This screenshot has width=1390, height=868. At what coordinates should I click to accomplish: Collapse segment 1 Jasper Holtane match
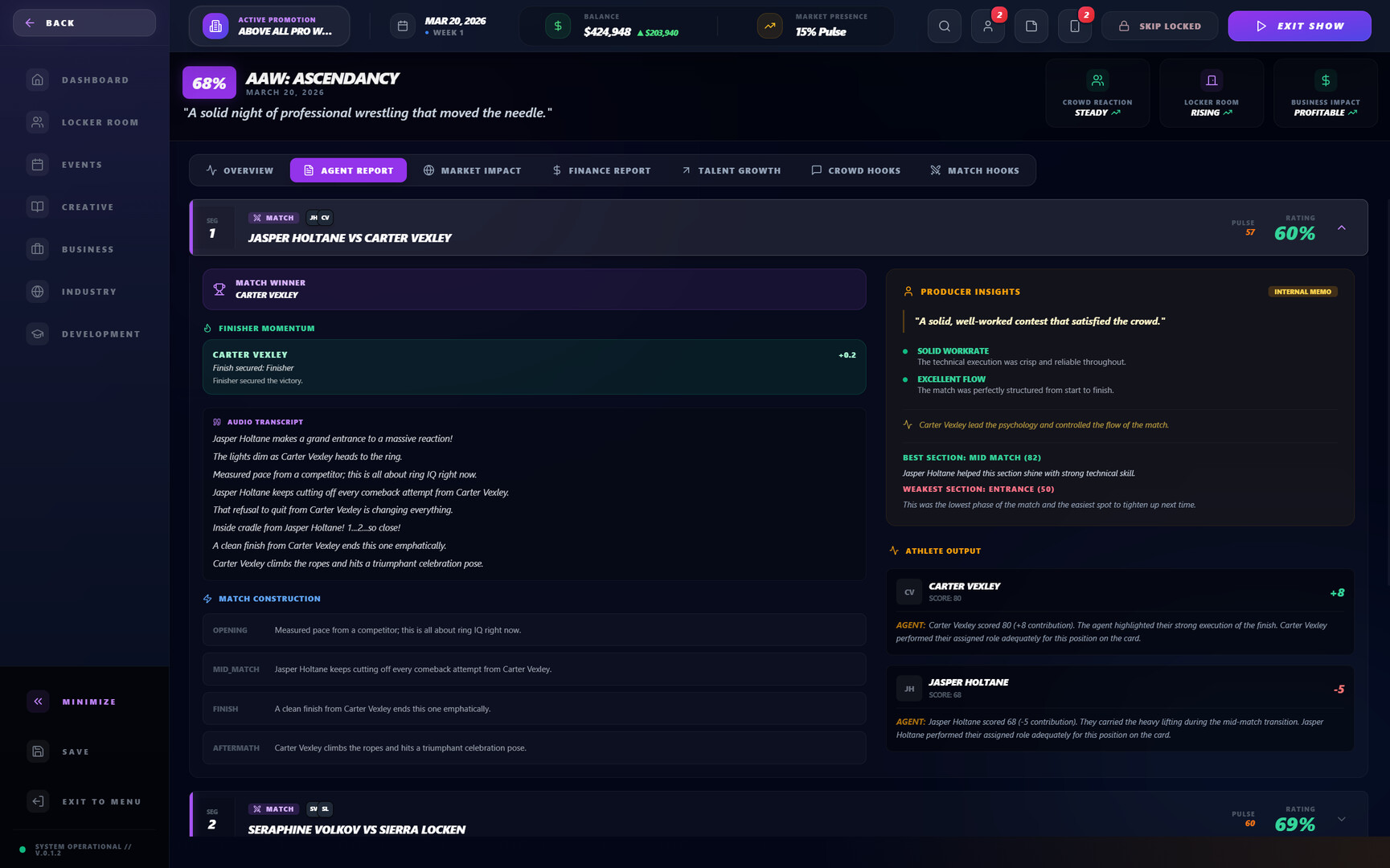1341,228
